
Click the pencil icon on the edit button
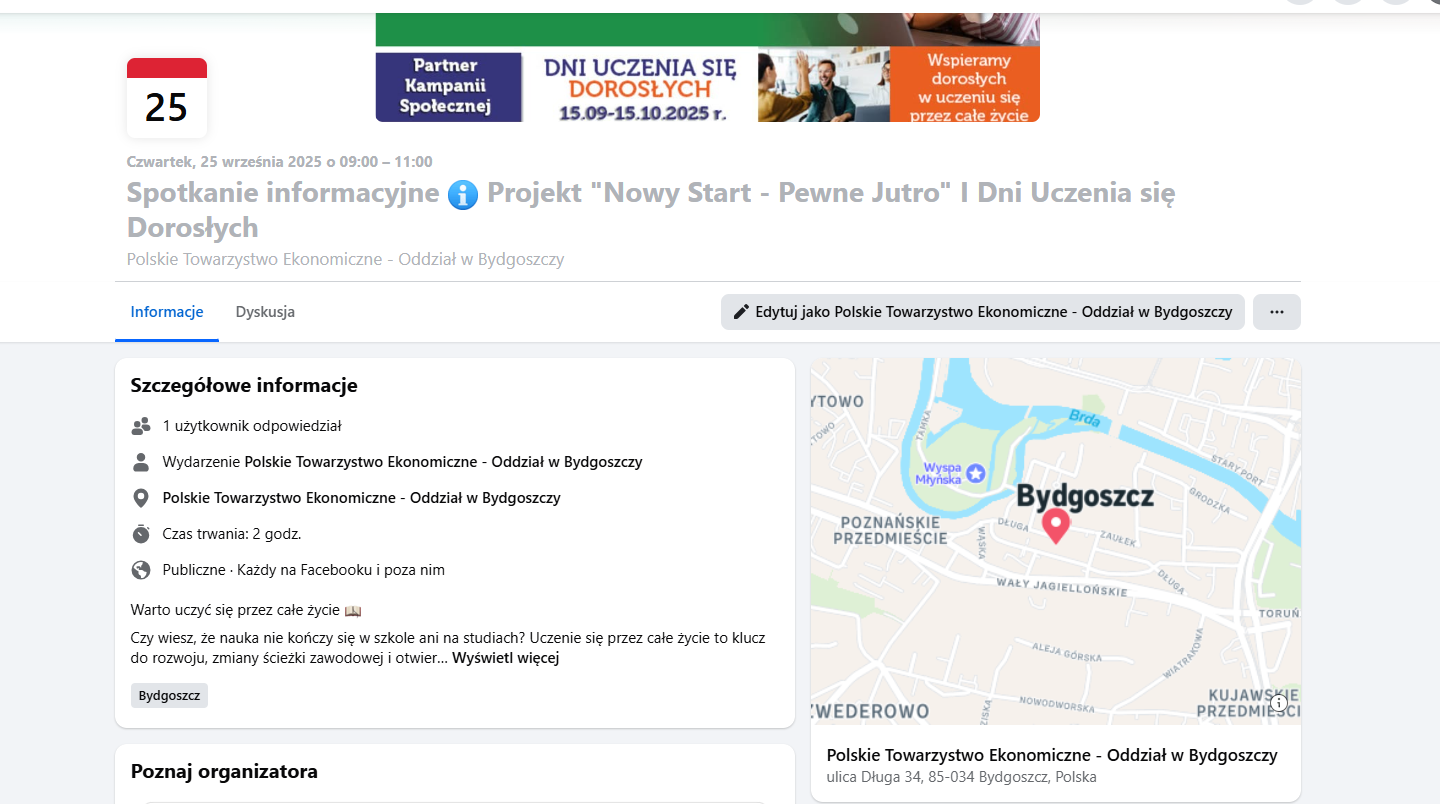click(x=741, y=312)
